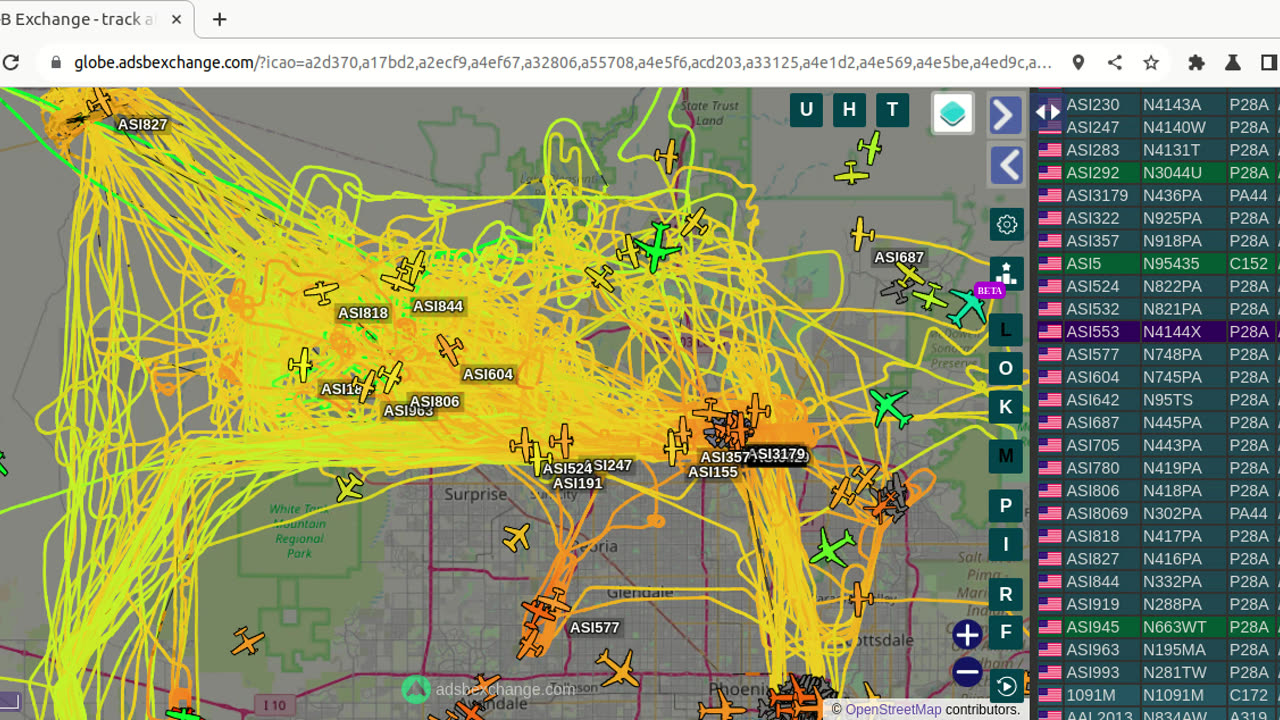Toggle the L map option

pos(1006,330)
